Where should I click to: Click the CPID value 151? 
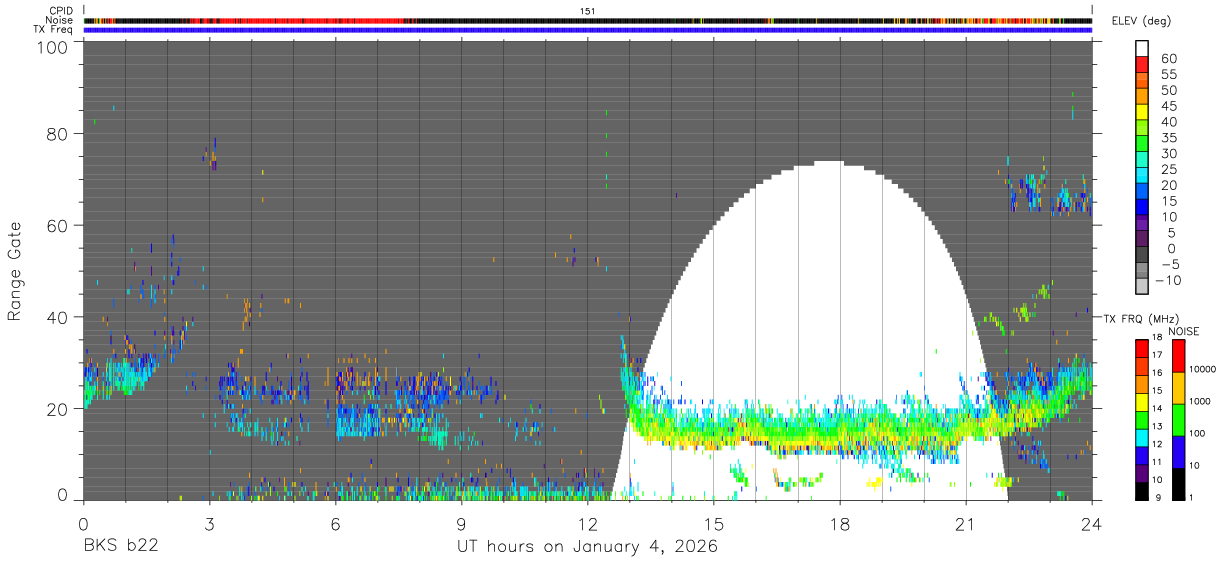588,10
